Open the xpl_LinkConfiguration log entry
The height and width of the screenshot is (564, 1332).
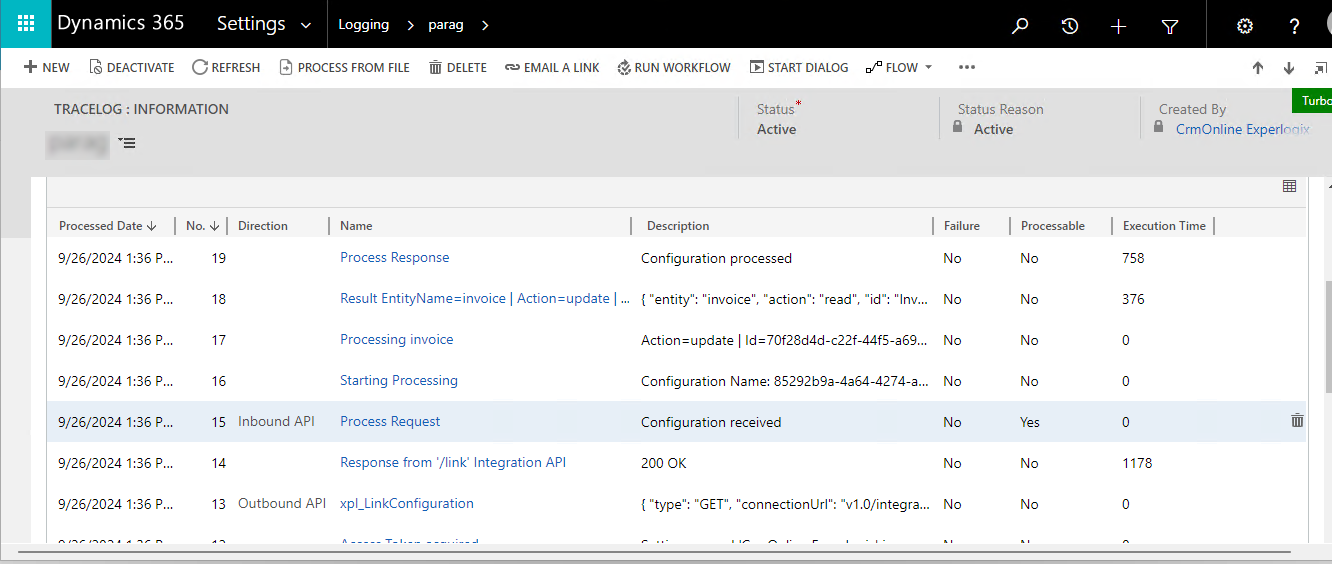[x=407, y=504]
